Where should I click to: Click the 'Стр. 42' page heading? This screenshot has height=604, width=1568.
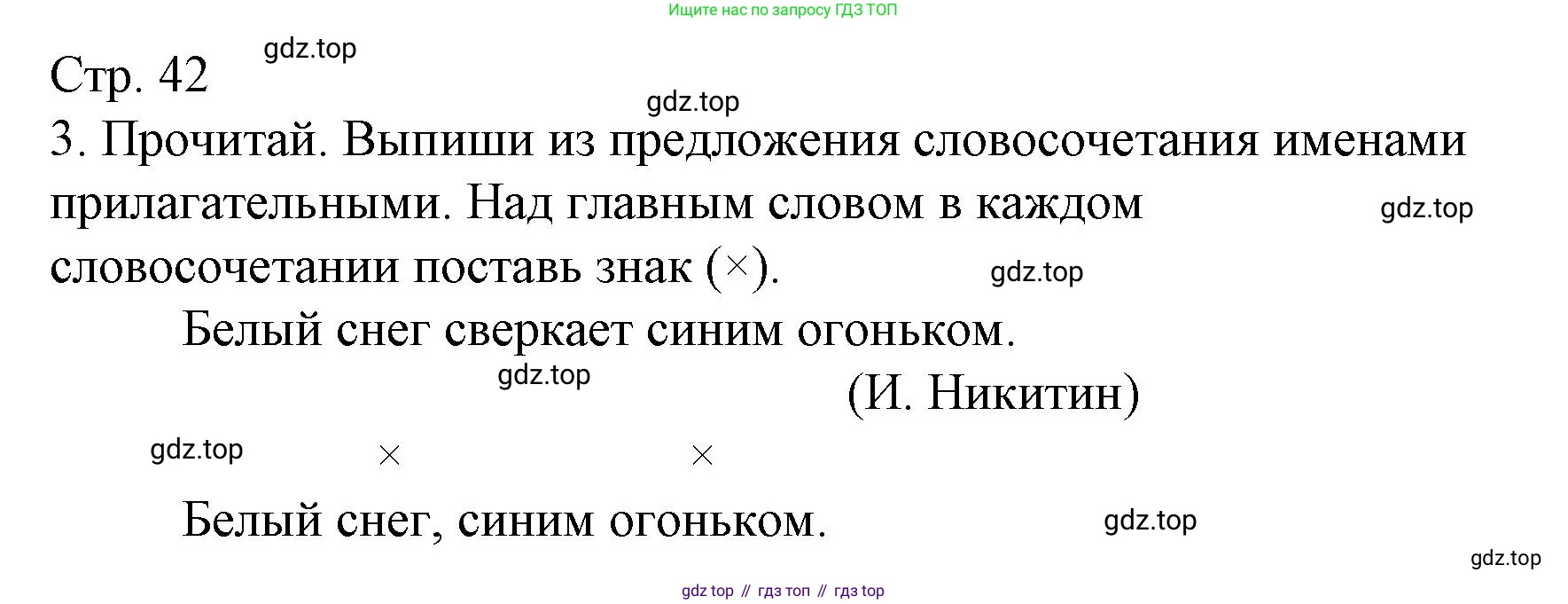[x=129, y=75]
